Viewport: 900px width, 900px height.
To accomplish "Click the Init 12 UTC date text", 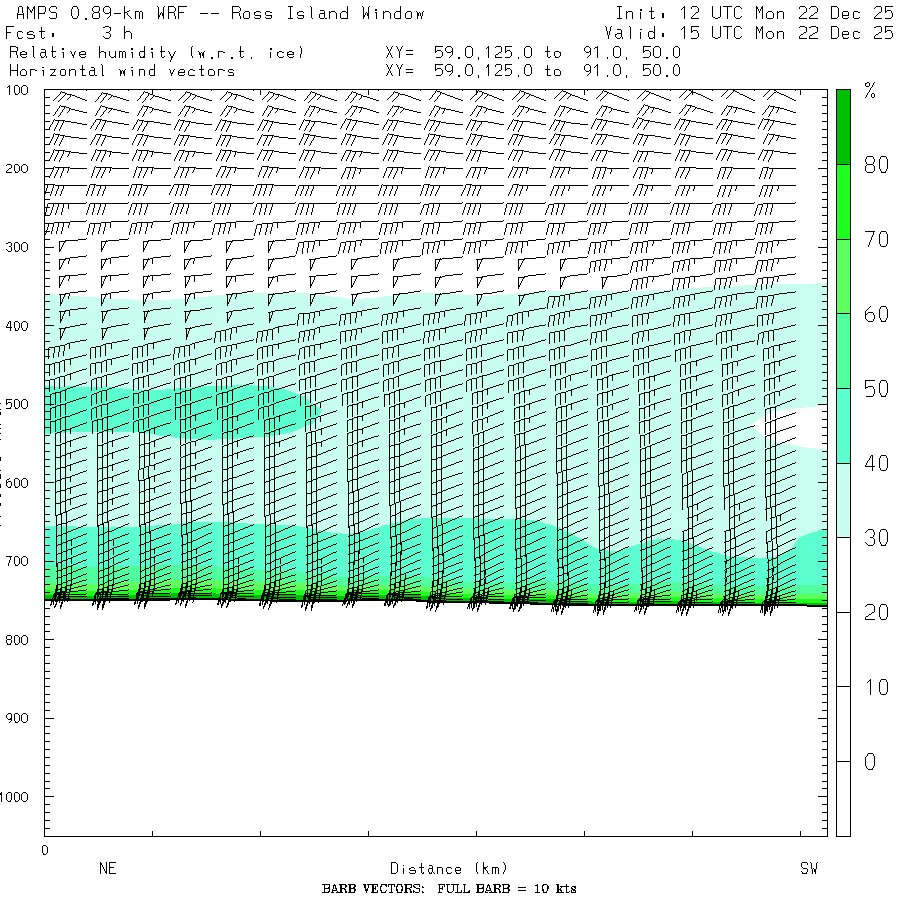I will point(754,14).
